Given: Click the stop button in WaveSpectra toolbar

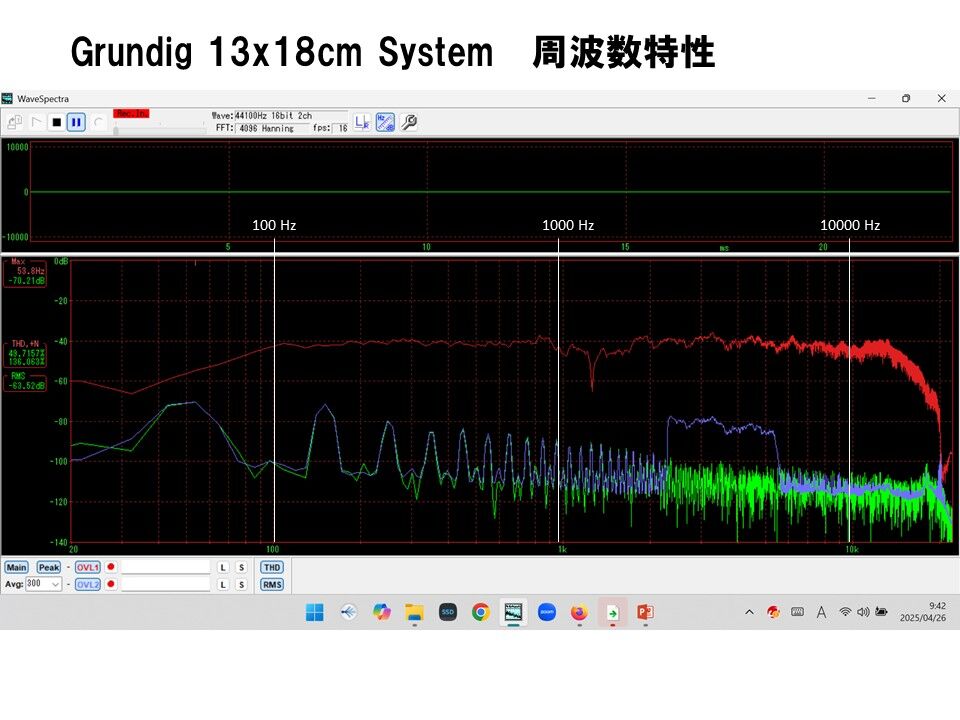Looking at the screenshot, I should [x=56, y=122].
